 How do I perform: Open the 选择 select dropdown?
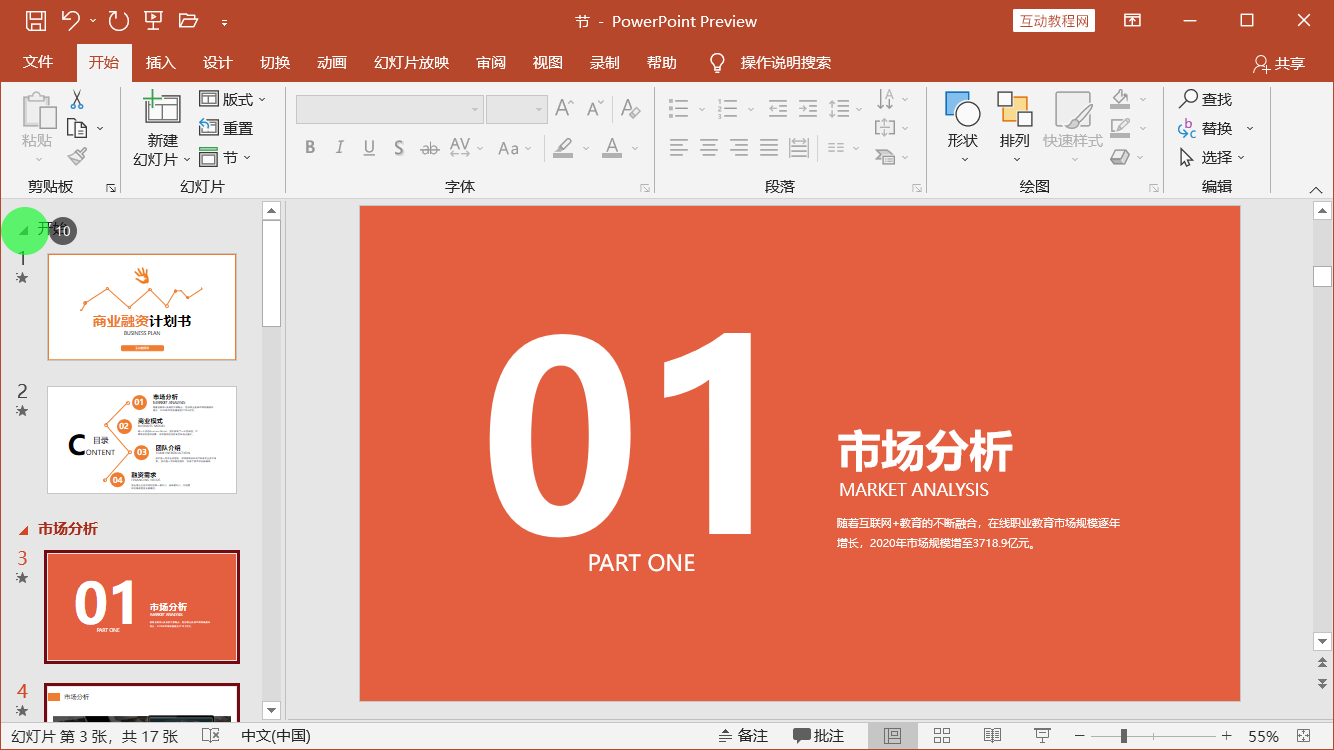coord(1212,157)
